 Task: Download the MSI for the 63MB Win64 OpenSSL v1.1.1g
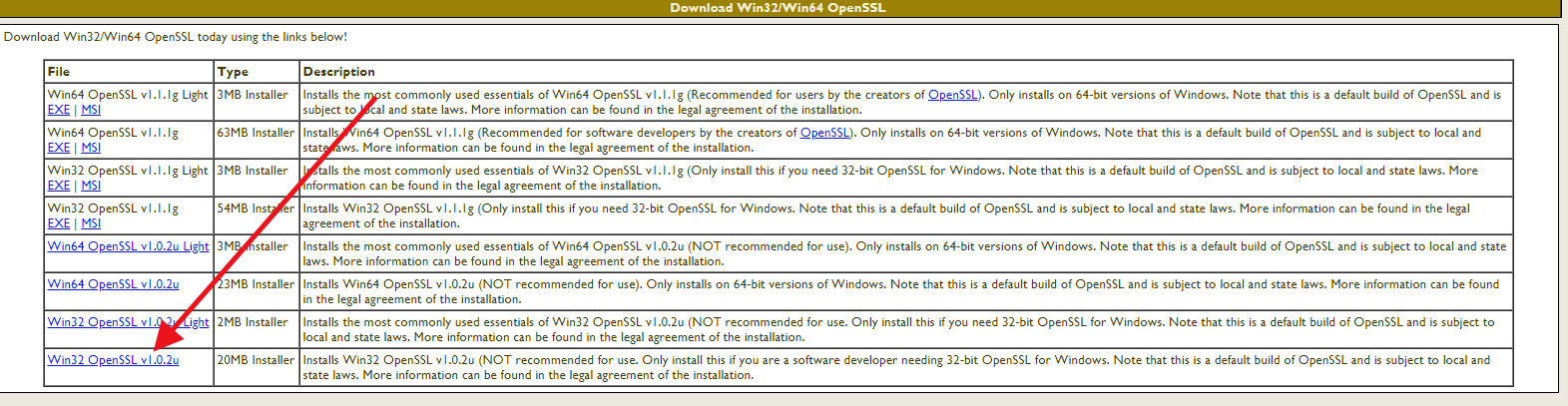(x=91, y=148)
